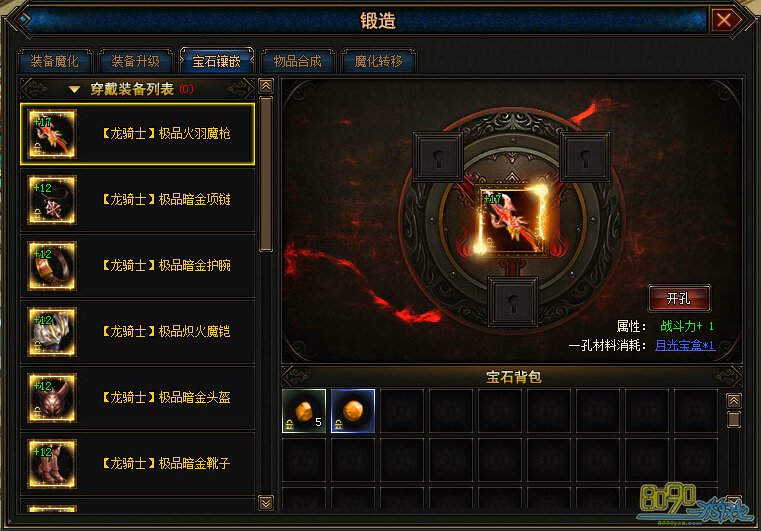The image size is (761, 531).
Task: Click the top-right locked gem socket
Action: pyautogui.click(x=585, y=157)
